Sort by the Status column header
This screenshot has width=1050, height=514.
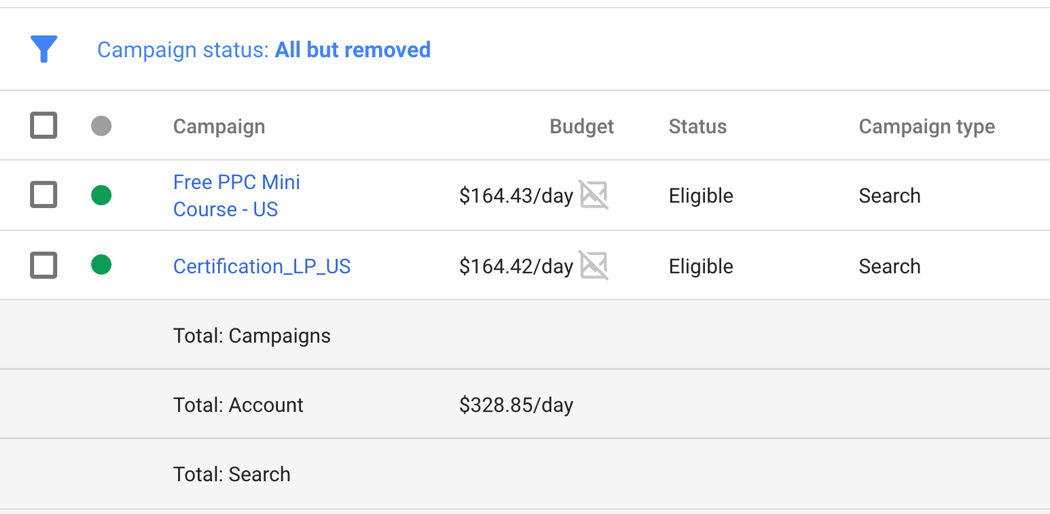[x=697, y=126]
